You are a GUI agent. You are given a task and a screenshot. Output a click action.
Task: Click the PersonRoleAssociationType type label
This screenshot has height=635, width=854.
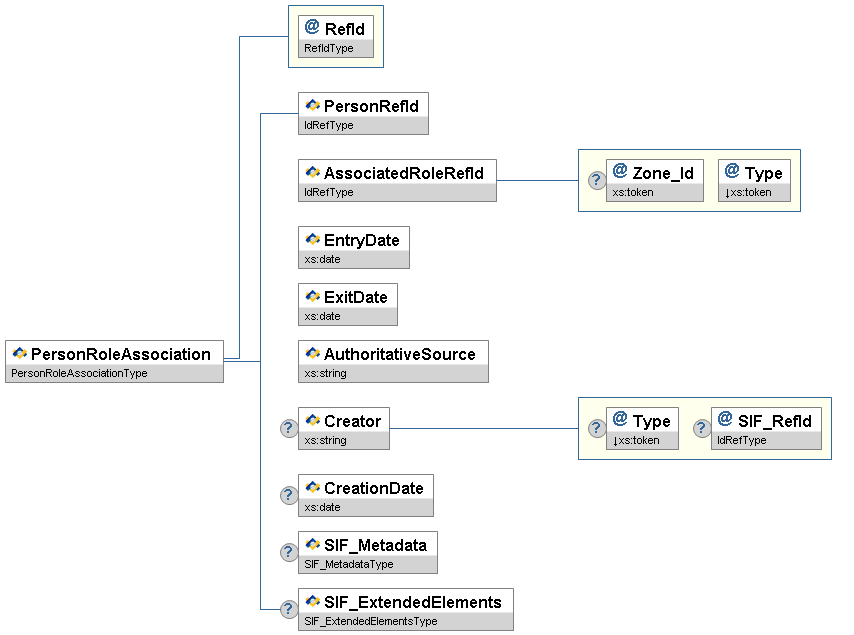(x=78, y=373)
